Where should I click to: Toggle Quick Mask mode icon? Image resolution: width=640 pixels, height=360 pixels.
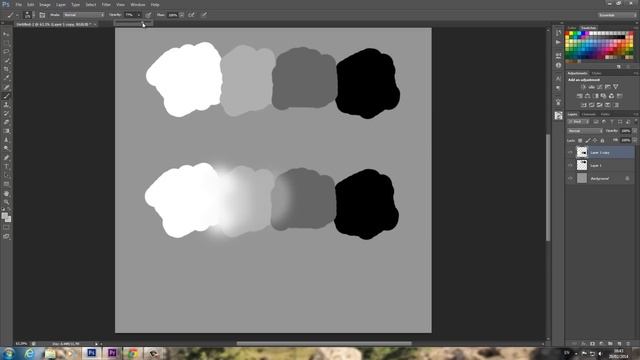click(x=6, y=228)
